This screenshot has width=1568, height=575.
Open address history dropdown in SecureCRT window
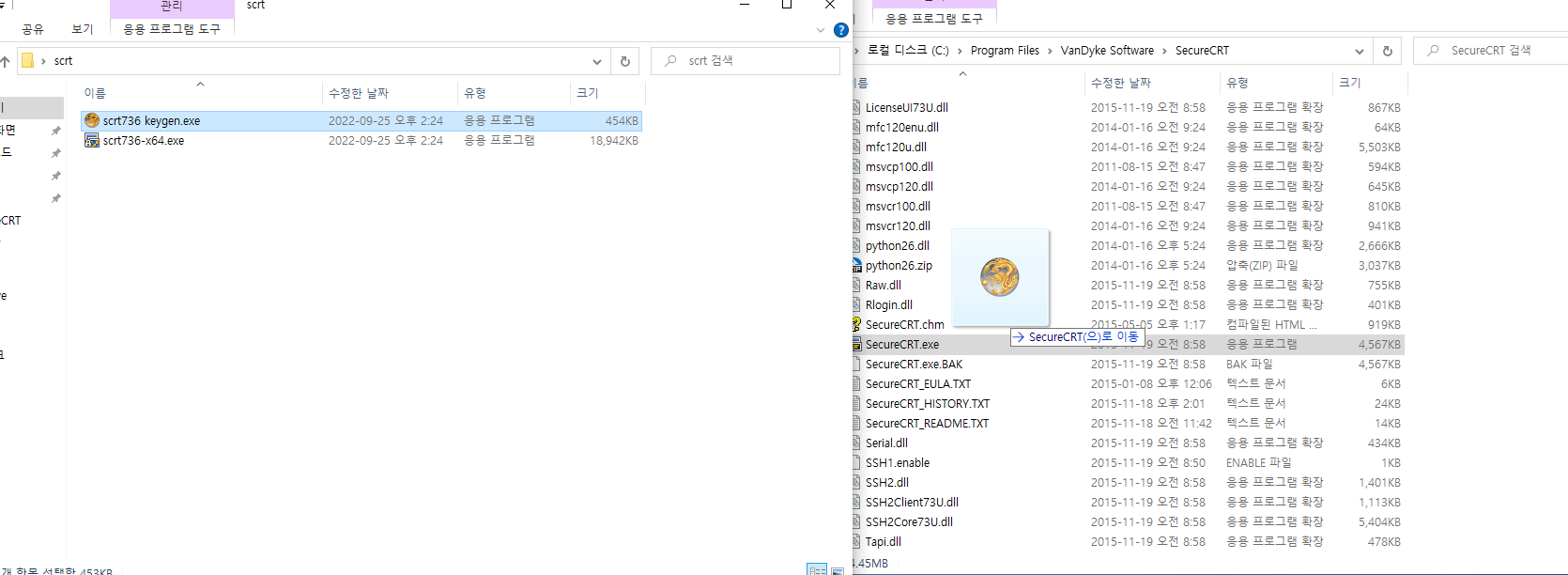[x=1360, y=51]
